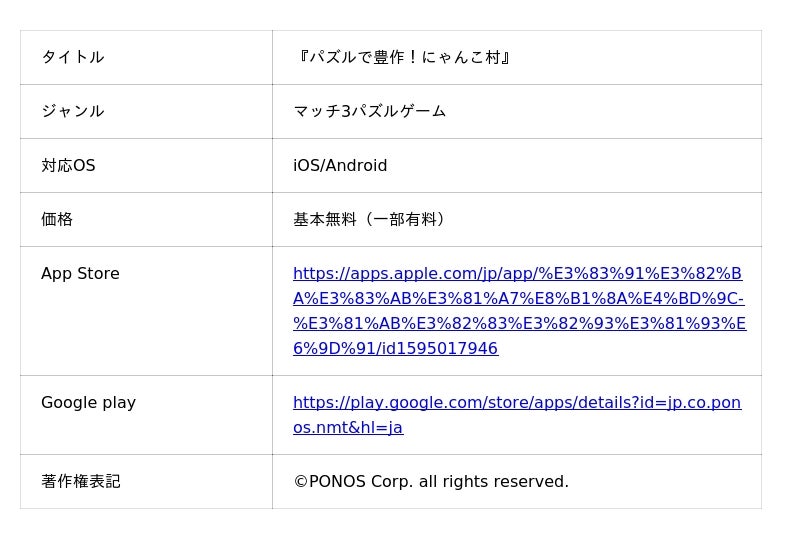
Task: Click the 著作権表記 label cell
Action: coord(80,482)
